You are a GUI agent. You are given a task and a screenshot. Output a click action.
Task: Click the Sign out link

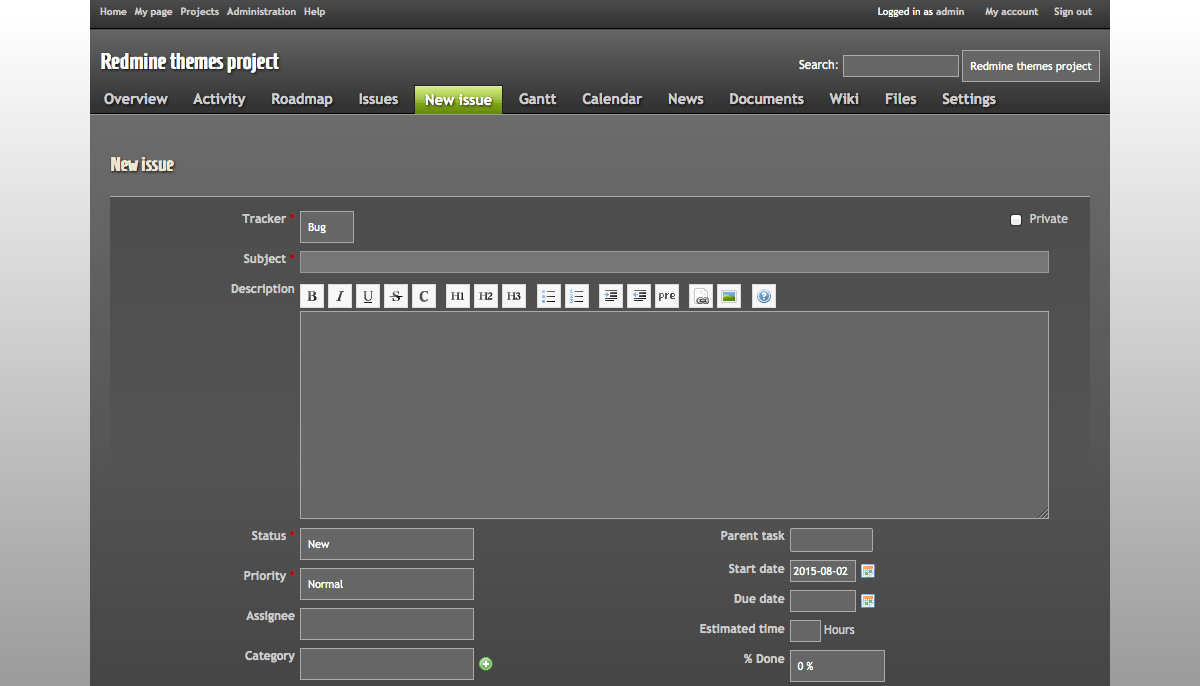1073,12
